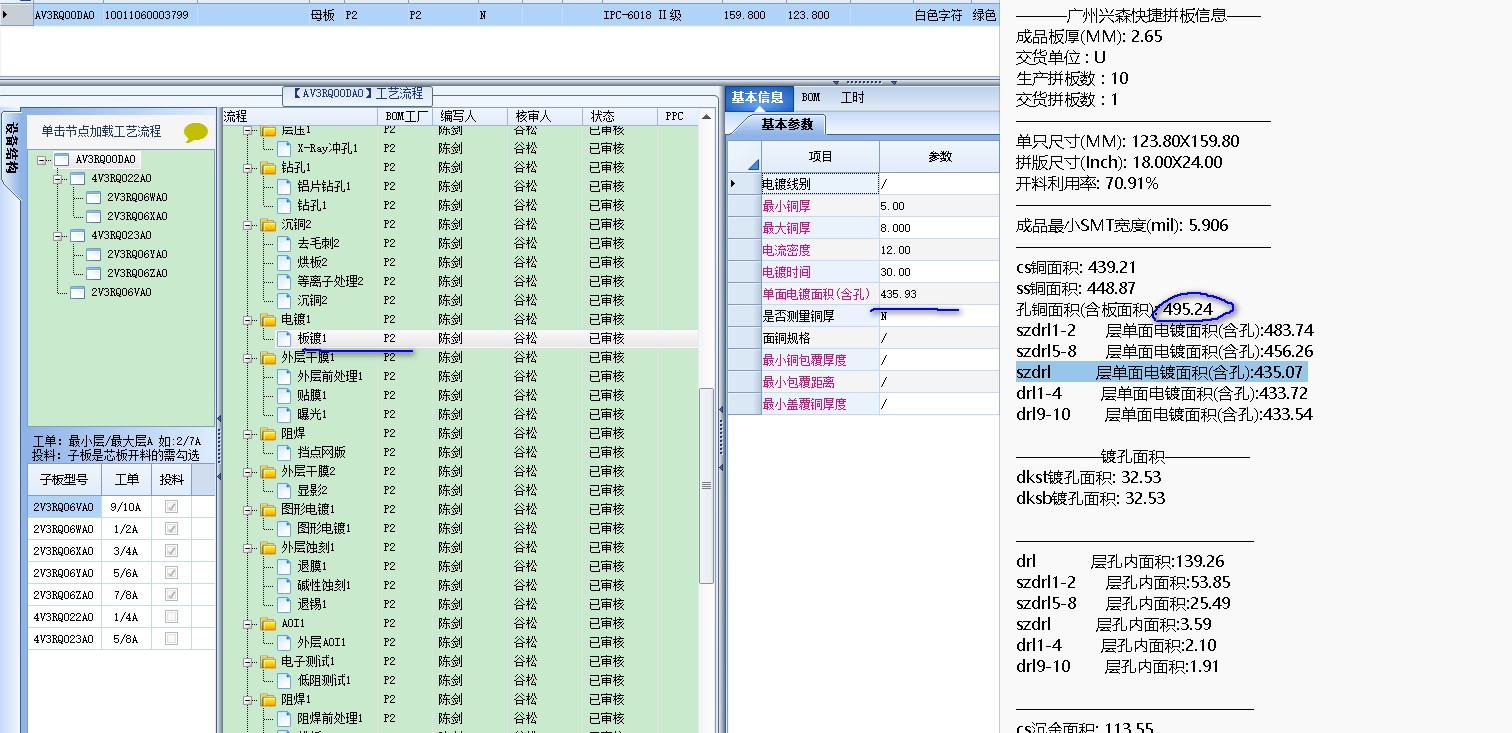
Task: Click the 外层蚀刻1 folder icon
Action: coord(268,548)
